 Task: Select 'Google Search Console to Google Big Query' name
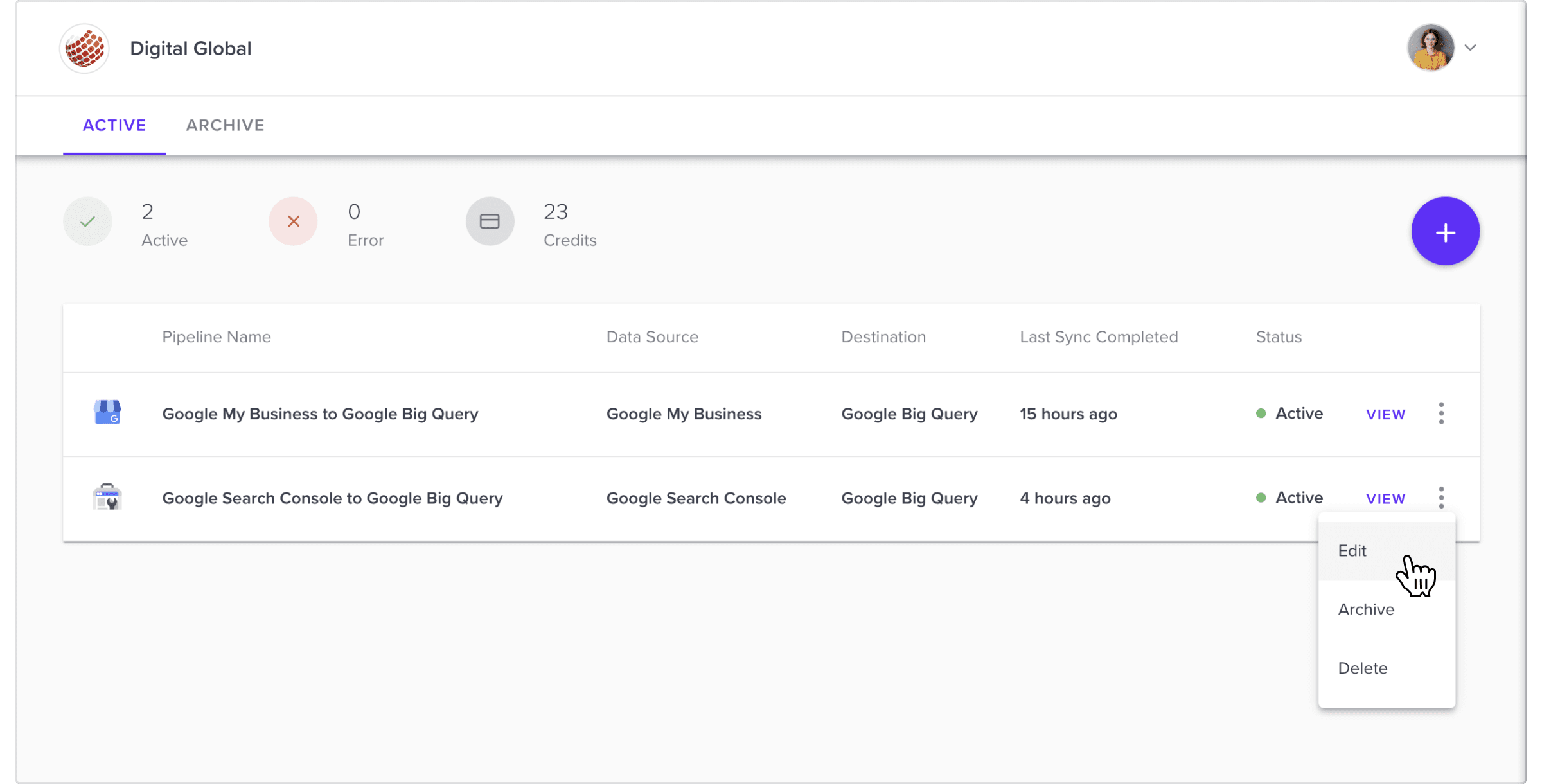pyautogui.click(x=332, y=498)
